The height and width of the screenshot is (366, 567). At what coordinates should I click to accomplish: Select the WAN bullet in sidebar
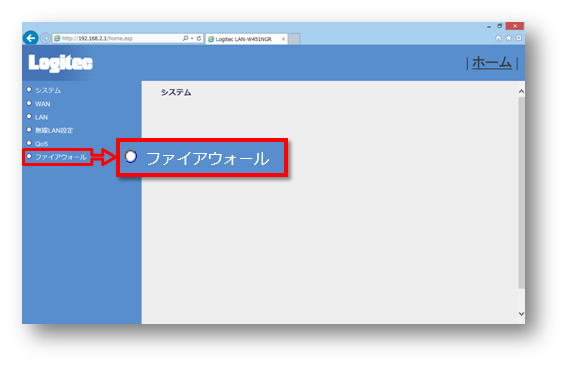point(29,103)
